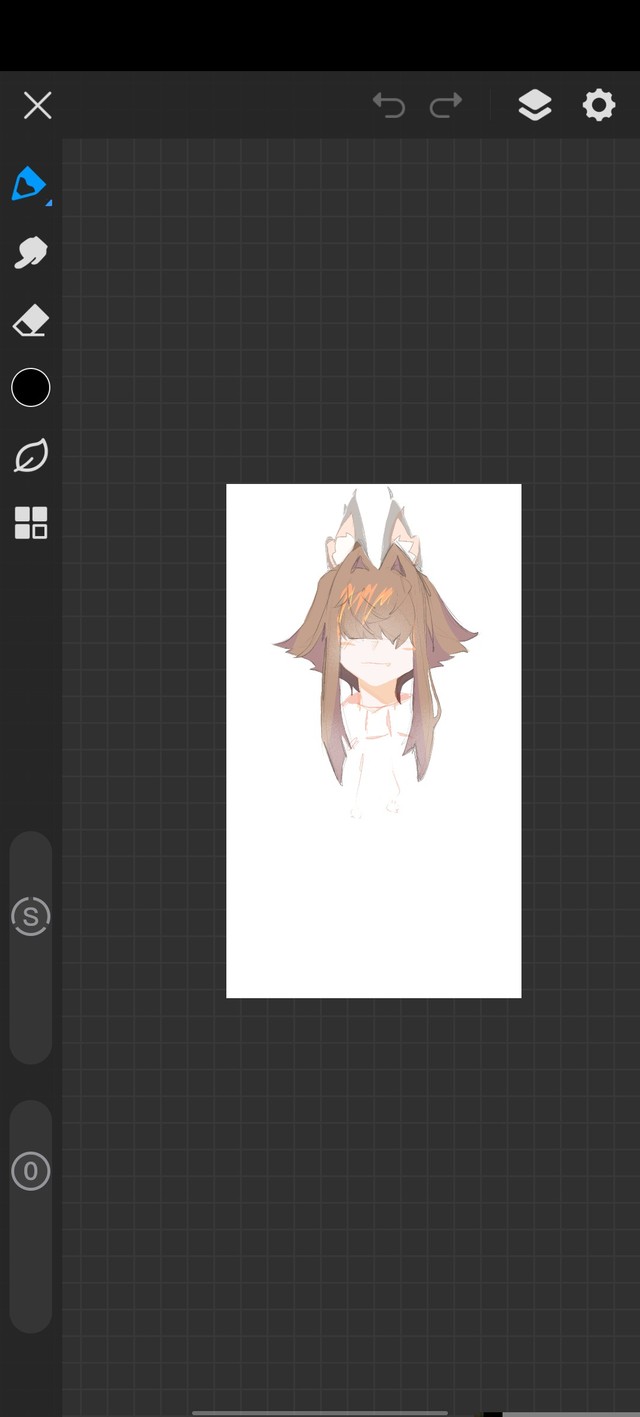The height and width of the screenshot is (1417, 640).
Task: Choose the eraser tool
Action: (30, 321)
